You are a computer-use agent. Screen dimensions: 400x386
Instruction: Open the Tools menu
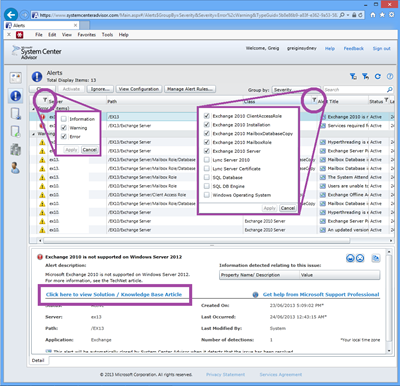(x=107, y=35)
